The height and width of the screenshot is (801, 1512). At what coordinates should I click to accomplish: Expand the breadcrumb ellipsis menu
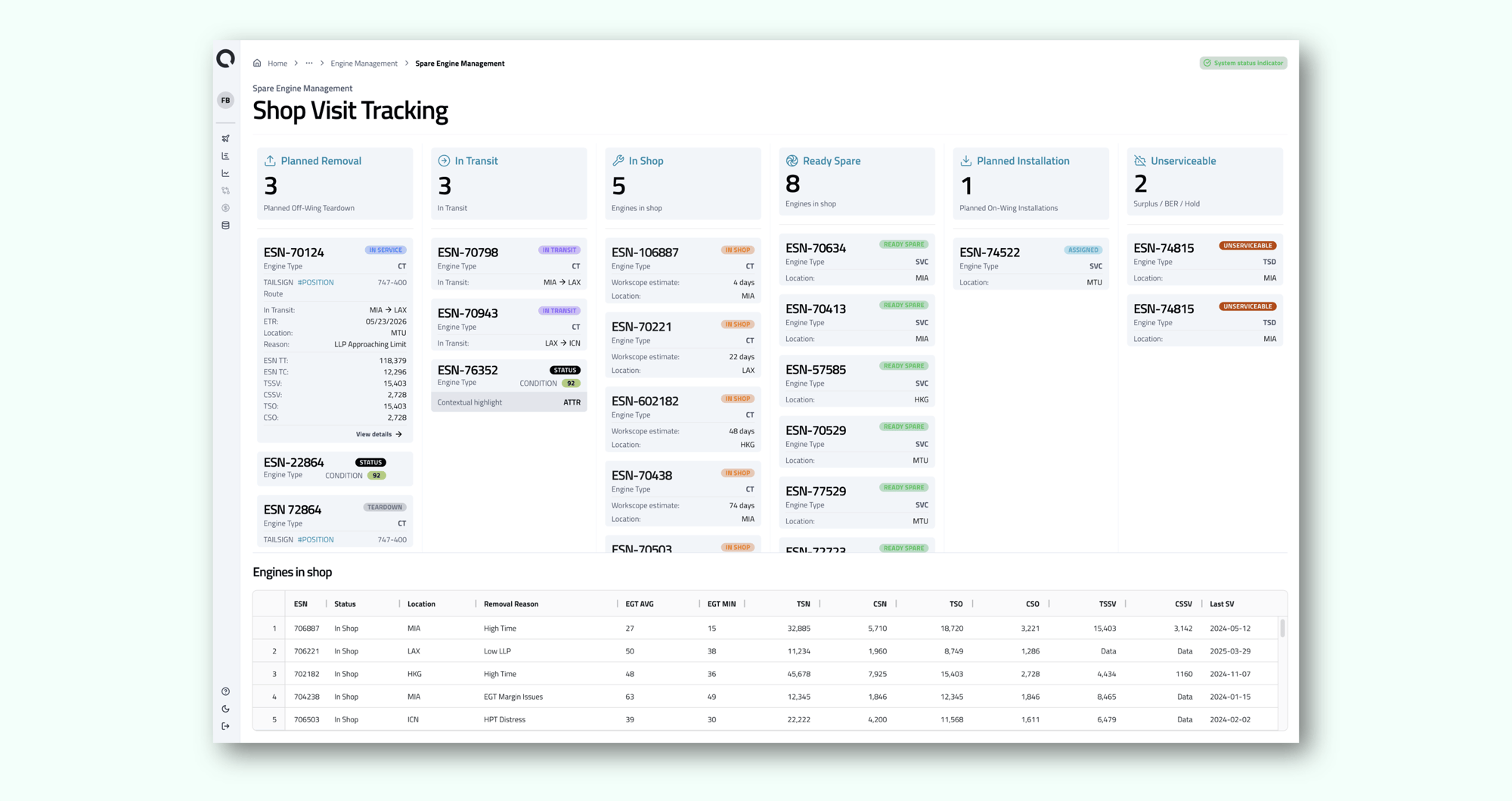[308, 63]
